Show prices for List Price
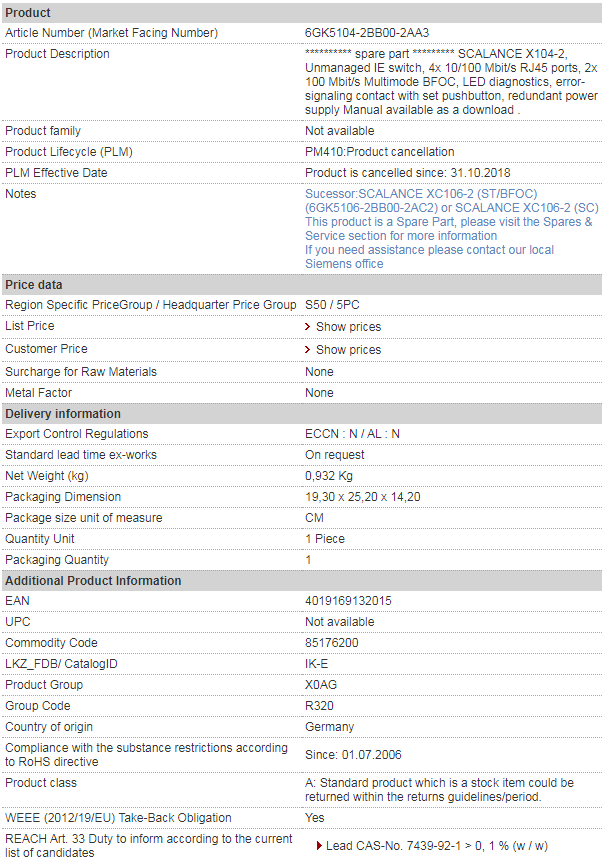 coord(348,327)
